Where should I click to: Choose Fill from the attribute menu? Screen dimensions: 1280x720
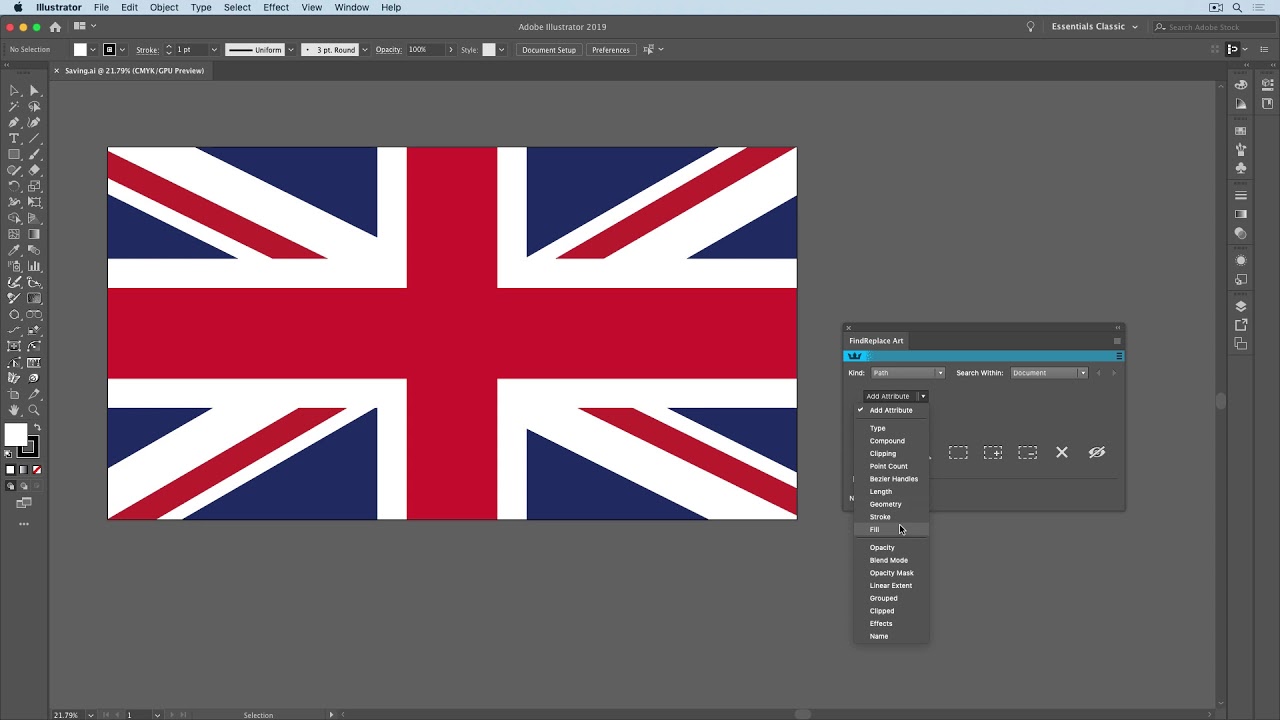[891, 529]
